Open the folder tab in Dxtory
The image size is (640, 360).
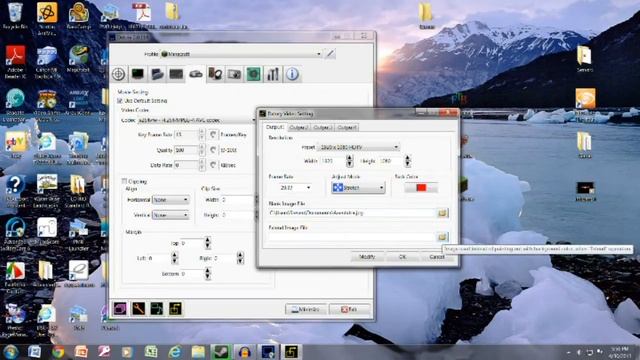tap(157, 74)
